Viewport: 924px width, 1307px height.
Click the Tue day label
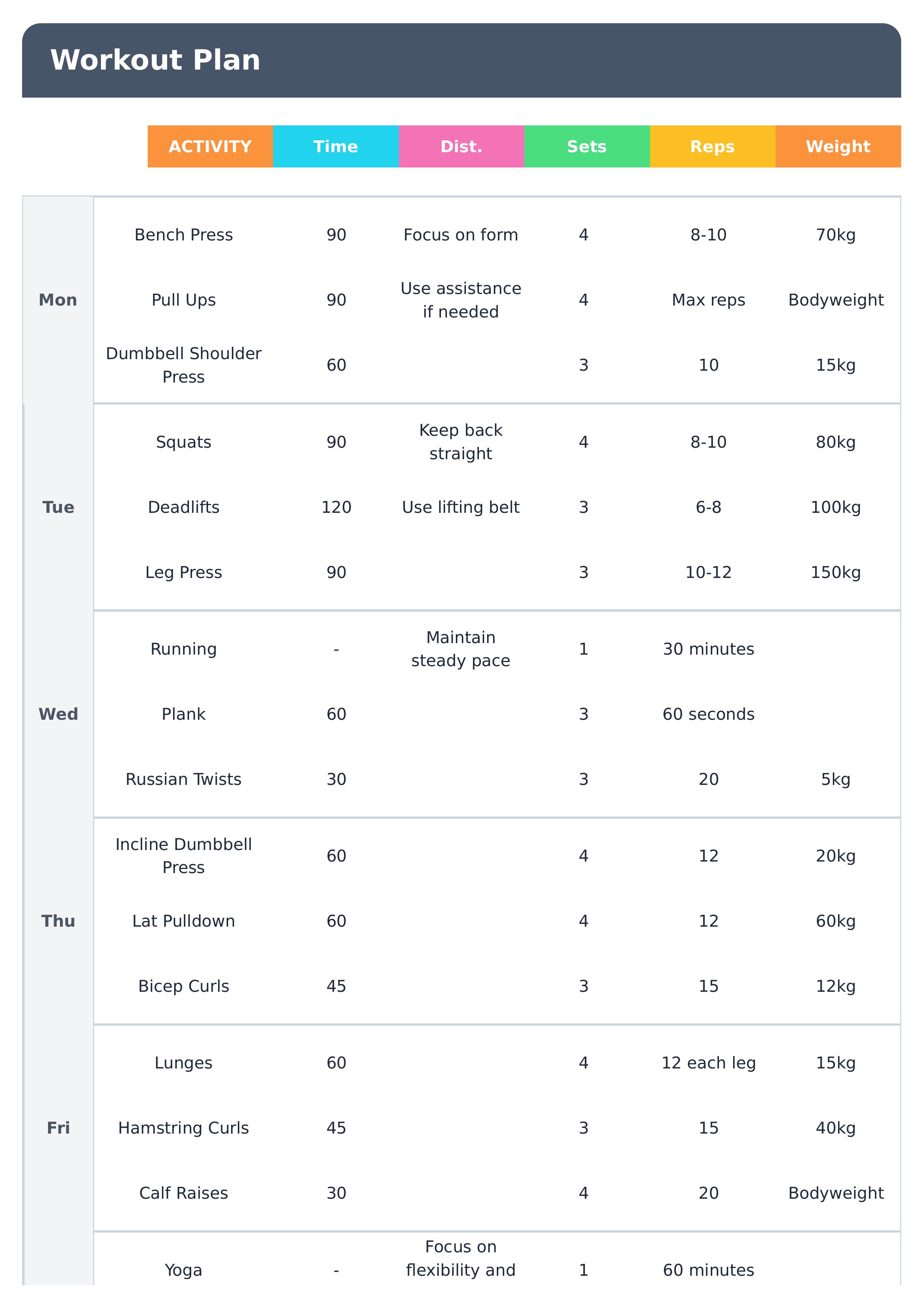58,507
